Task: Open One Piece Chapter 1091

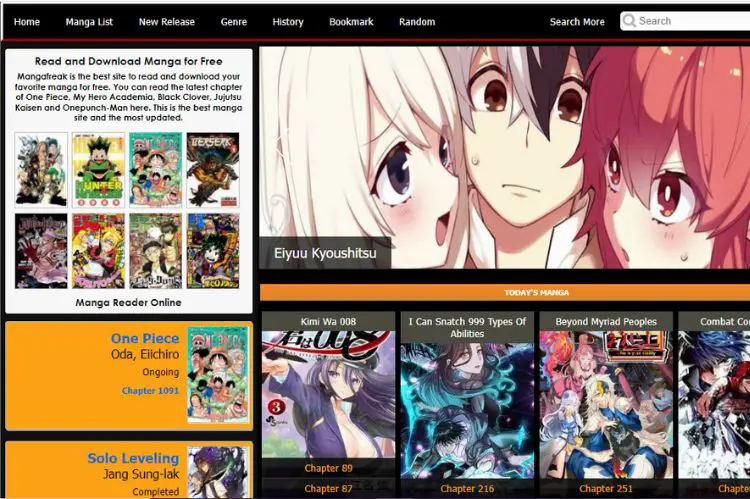Action: coord(150,391)
